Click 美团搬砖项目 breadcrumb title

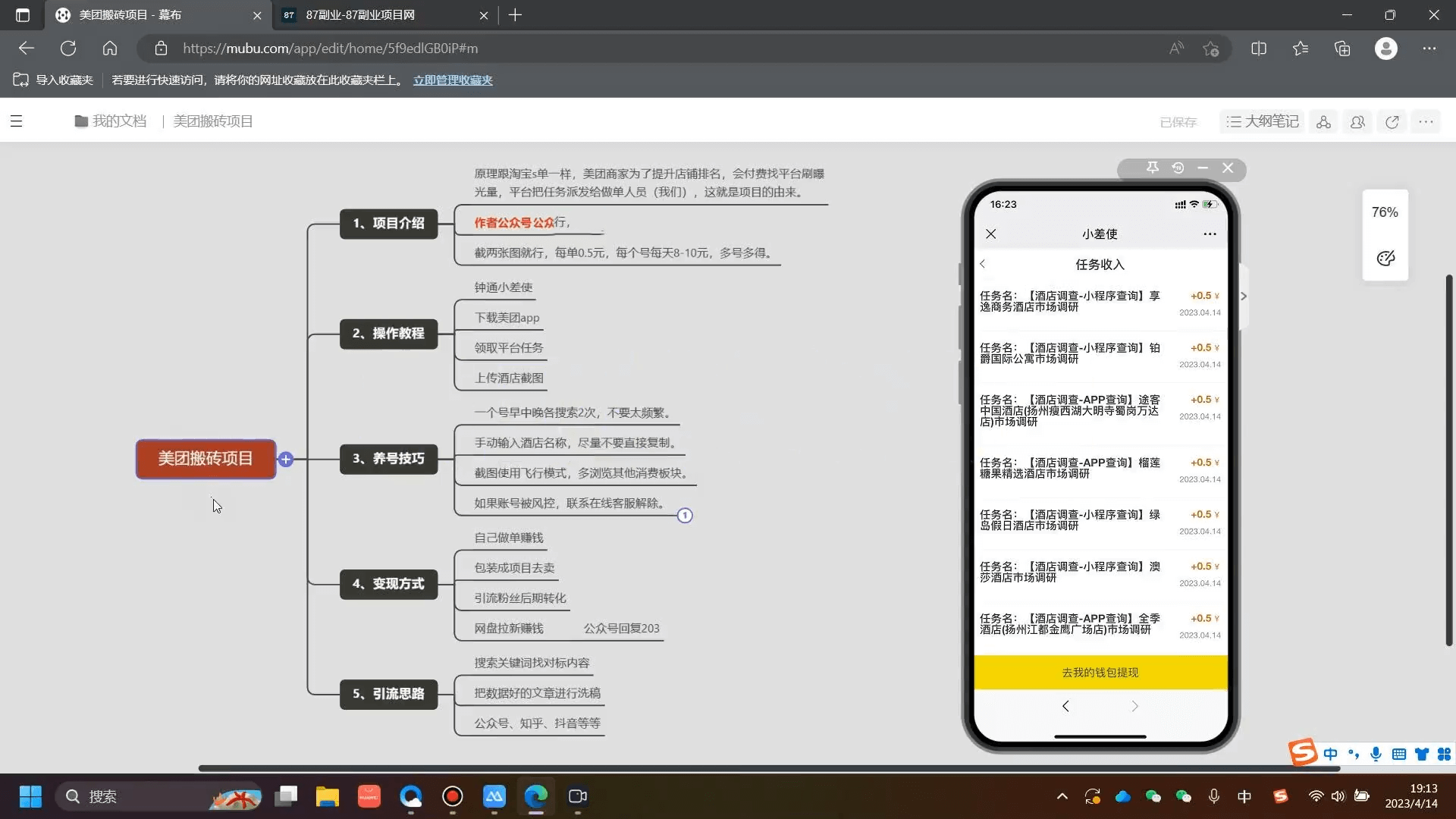(213, 121)
